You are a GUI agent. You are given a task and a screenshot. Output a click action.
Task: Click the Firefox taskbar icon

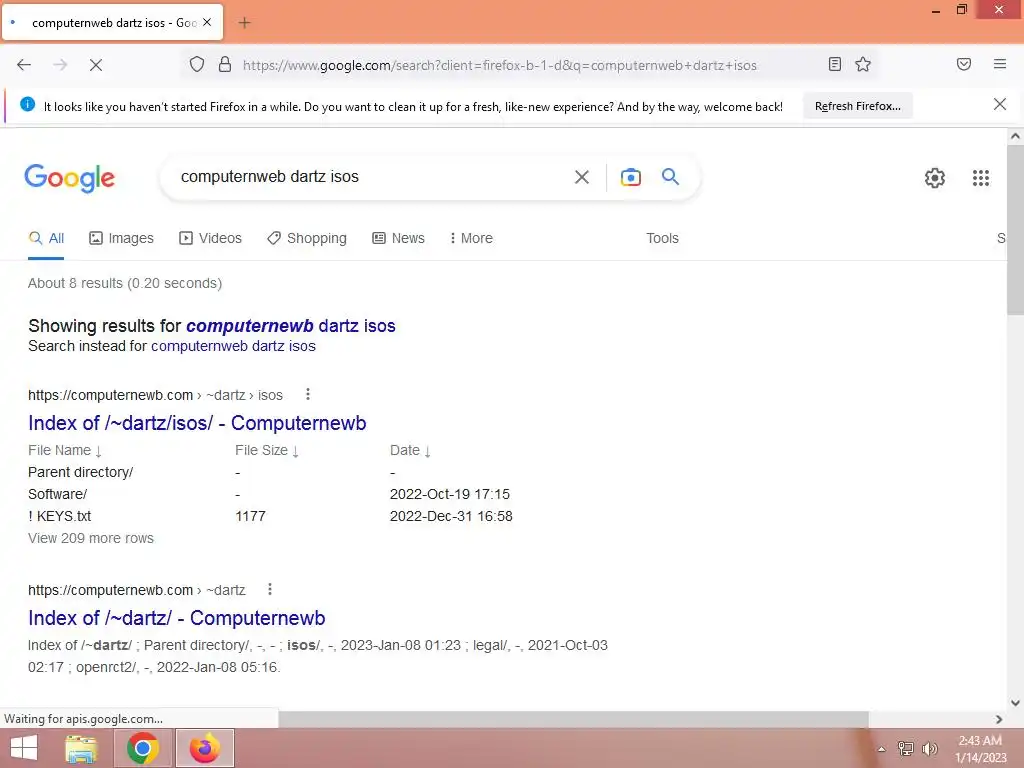(x=204, y=748)
